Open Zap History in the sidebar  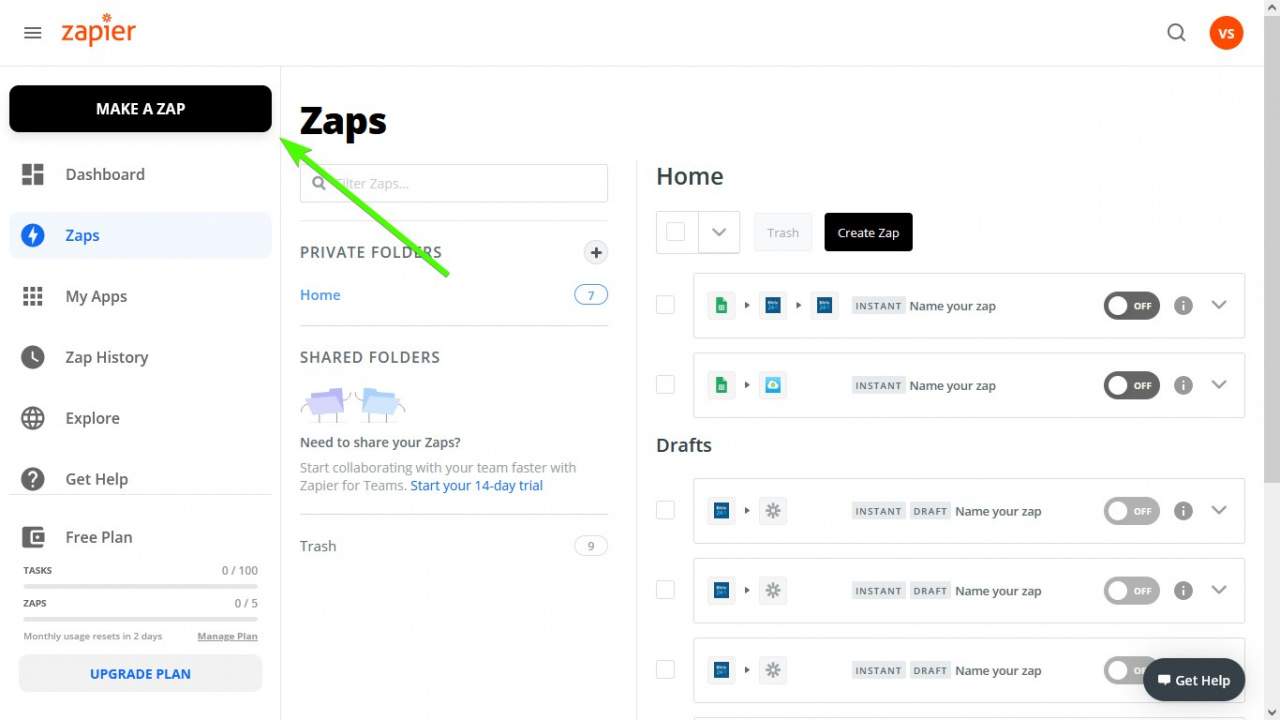pos(140,357)
